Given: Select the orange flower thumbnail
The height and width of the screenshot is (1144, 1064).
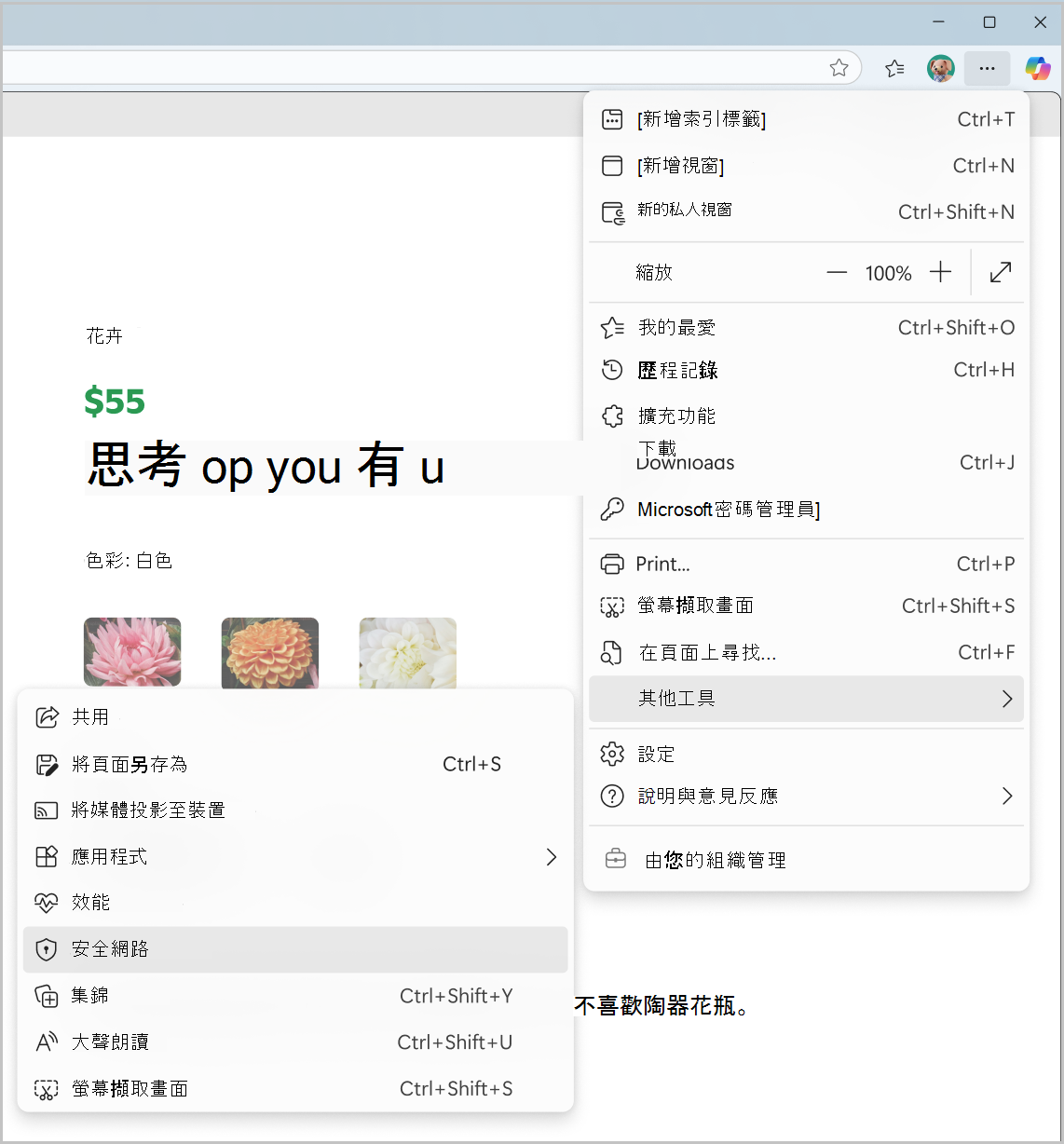Looking at the screenshot, I should [270, 653].
